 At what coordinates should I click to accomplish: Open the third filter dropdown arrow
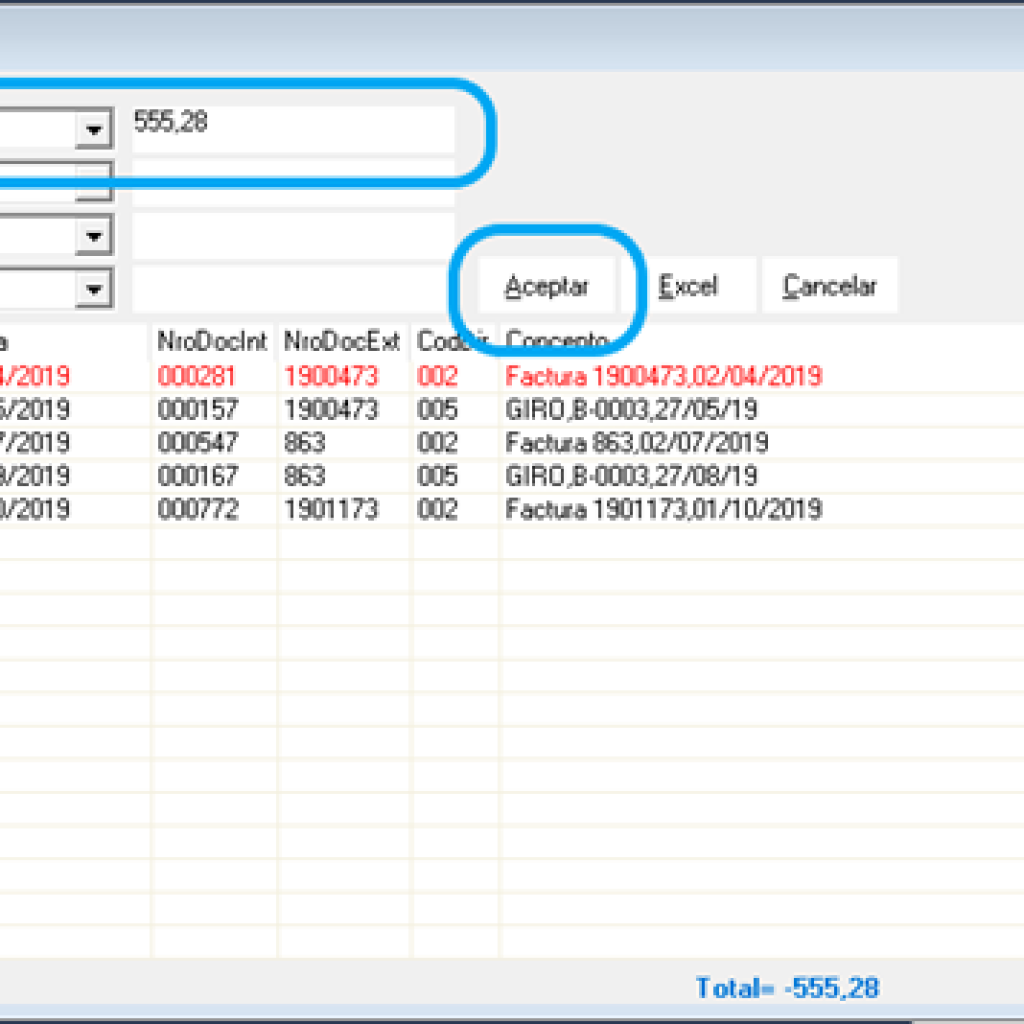(x=94, y=235)
